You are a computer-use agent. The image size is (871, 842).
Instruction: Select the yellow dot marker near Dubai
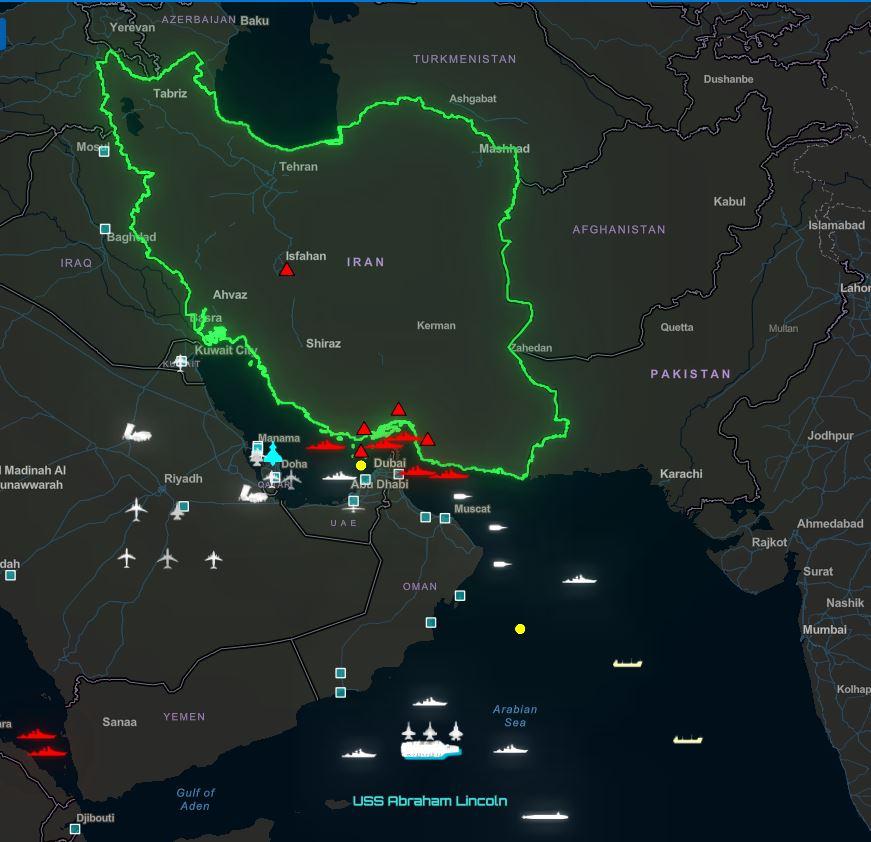pyautogui.click(x=360, y=465)
